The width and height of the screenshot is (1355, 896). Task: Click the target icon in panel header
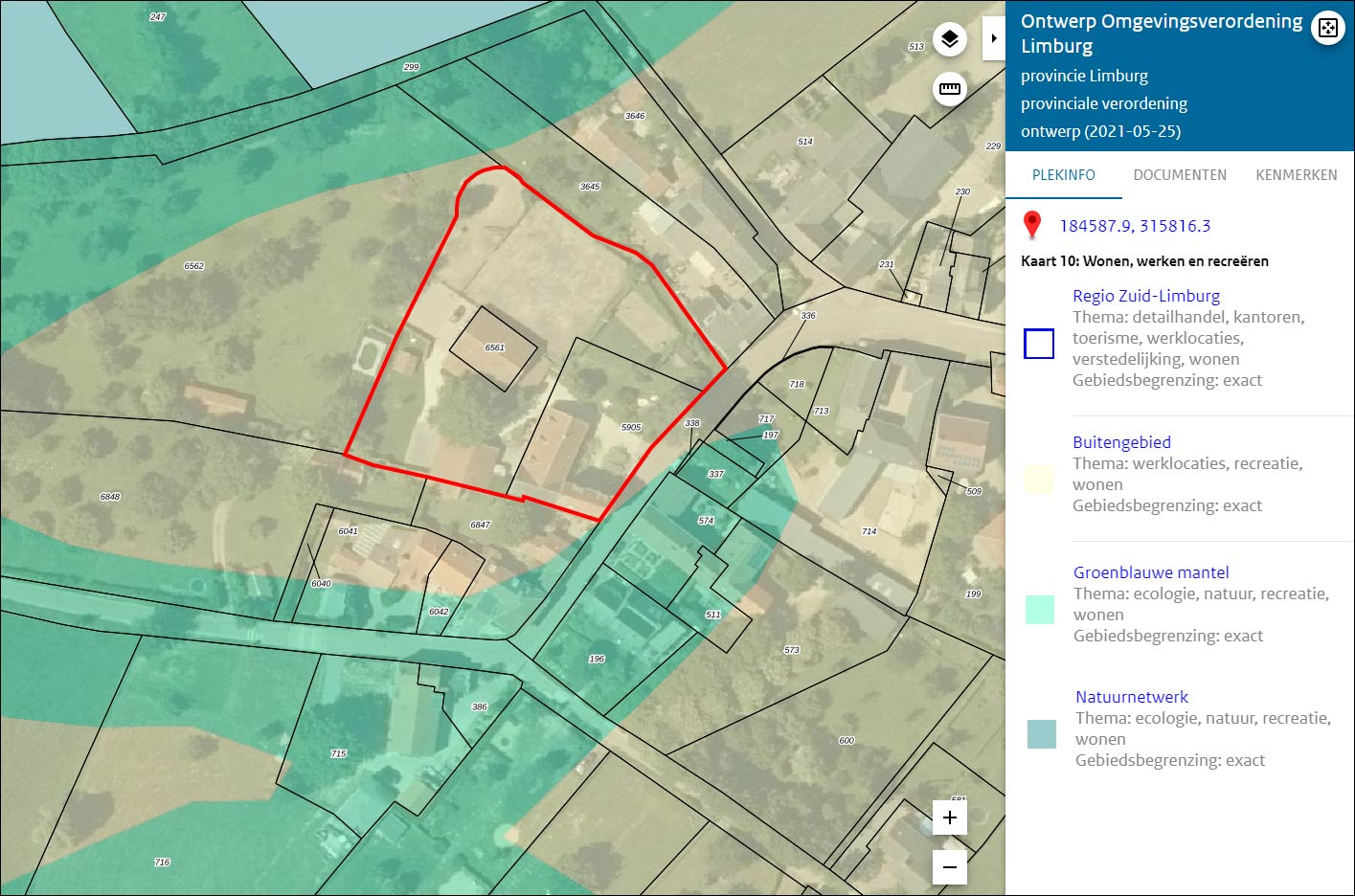point(1327,28)
